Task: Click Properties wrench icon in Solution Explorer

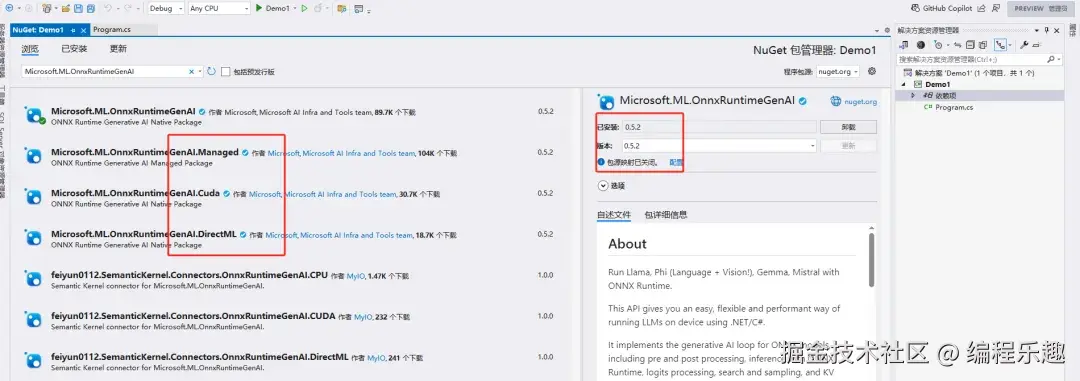Action: pyautogui.click(x=1024, y=45)
